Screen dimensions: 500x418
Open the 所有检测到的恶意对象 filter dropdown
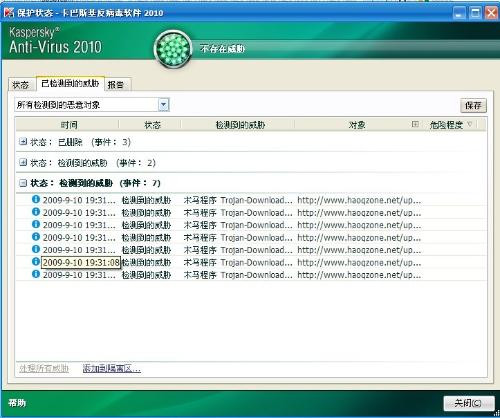[163, 105]
